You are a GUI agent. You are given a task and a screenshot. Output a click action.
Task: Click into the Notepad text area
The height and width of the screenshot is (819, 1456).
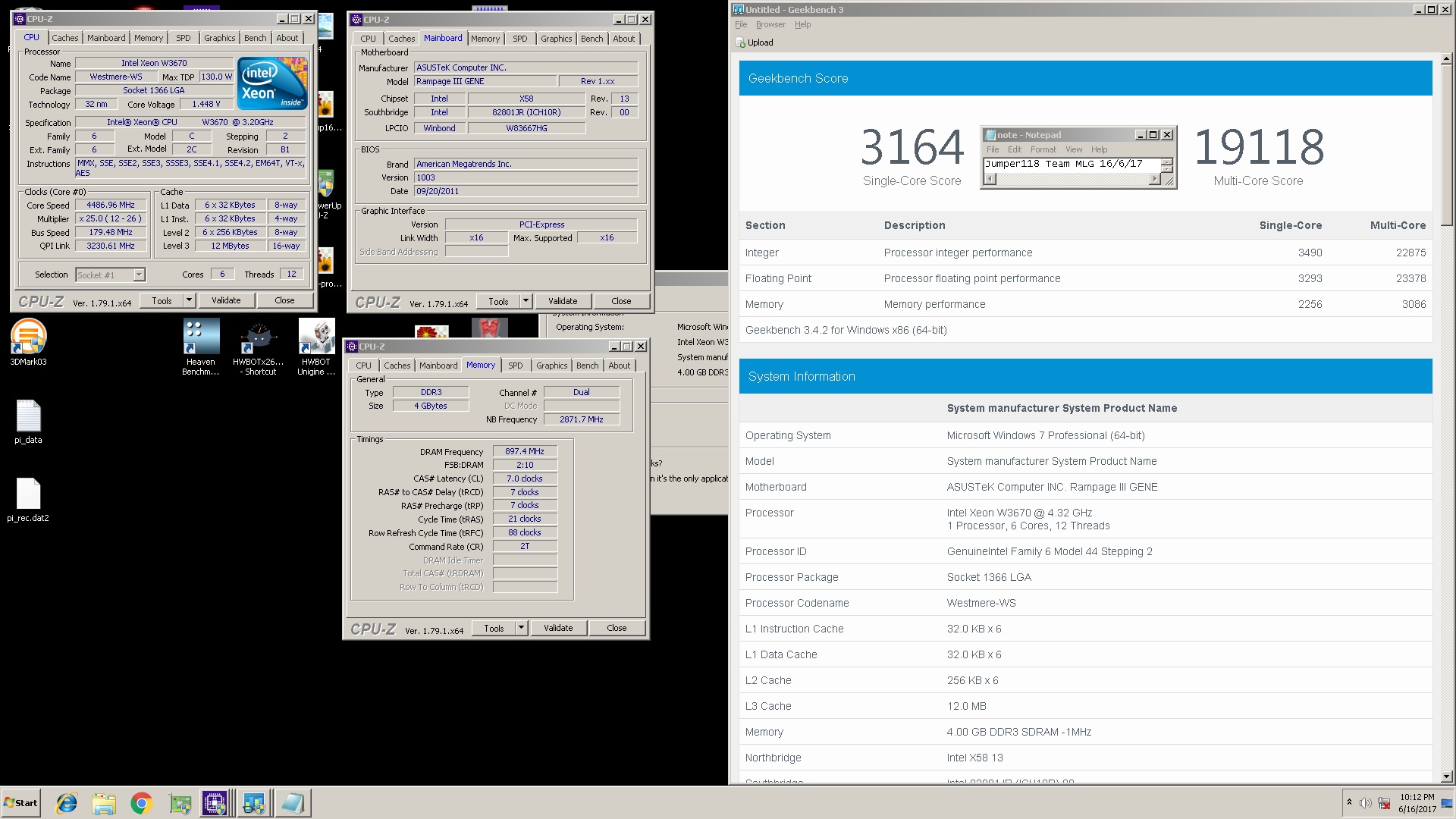[x=1072, y=165]
